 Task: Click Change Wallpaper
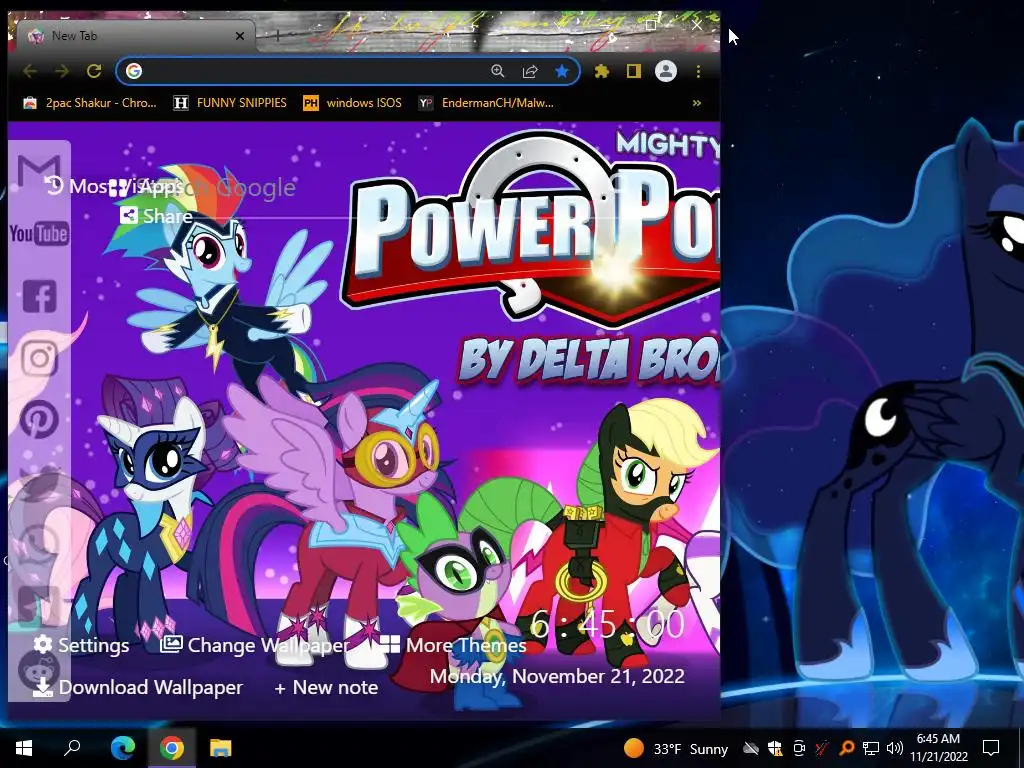pyautogui.click(x=255, y=645)
